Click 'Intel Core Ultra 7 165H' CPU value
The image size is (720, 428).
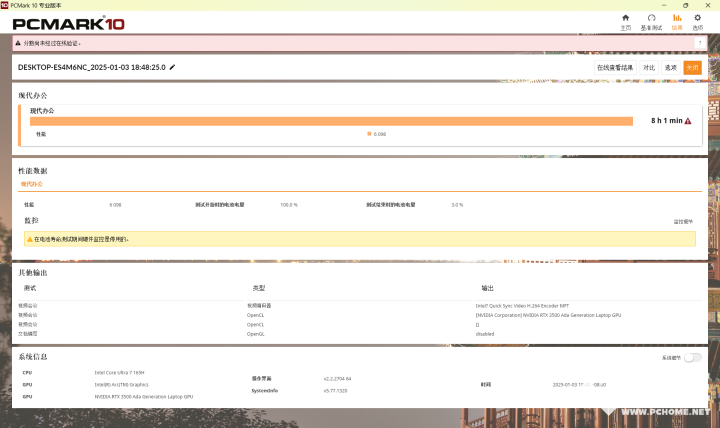pos(119,373)
